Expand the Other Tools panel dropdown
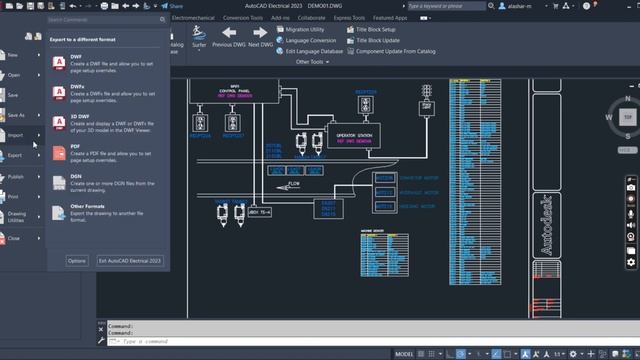Image resolution: width=640 pixels, height=360 pixels. point(312,62)
